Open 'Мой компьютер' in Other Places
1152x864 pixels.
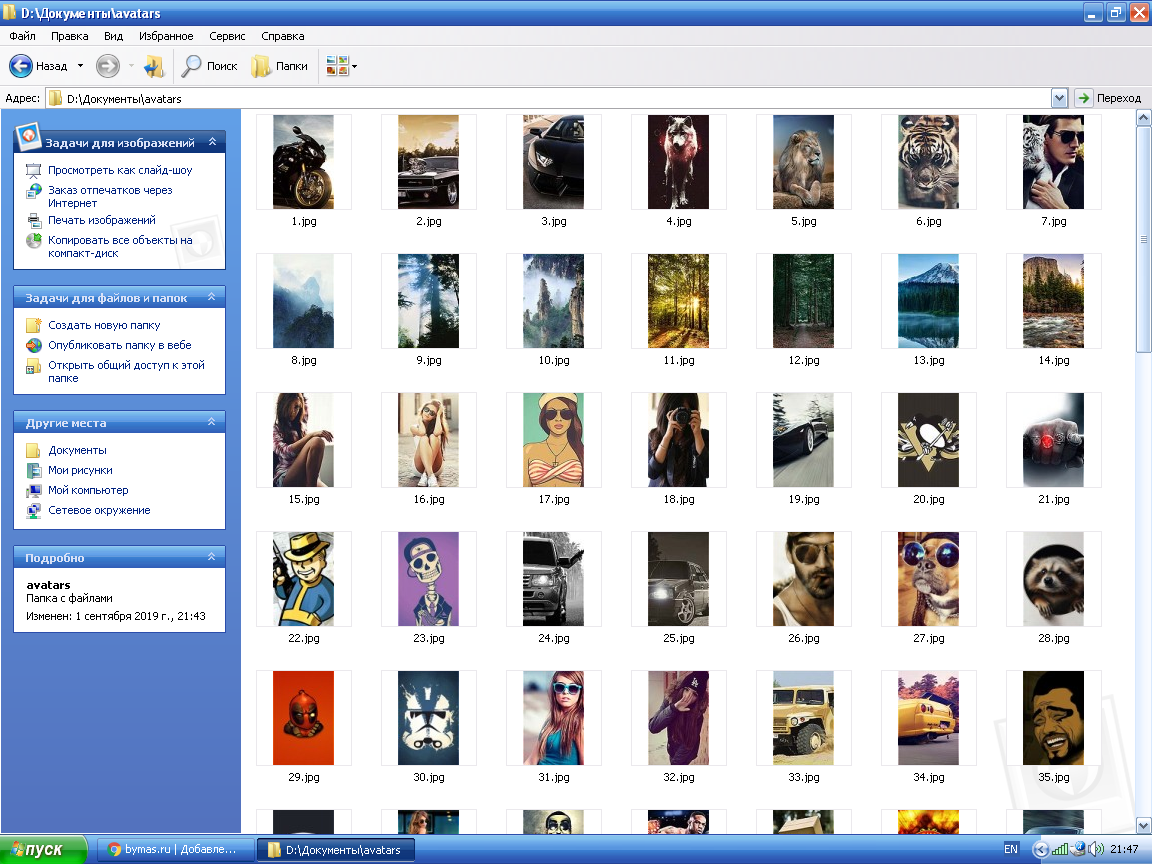click(88, 490)
